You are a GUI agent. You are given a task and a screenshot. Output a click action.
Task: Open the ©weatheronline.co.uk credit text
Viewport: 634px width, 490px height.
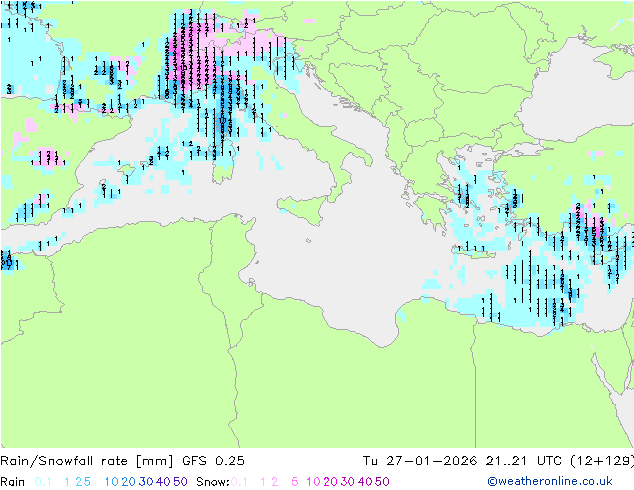coord(550,481)
